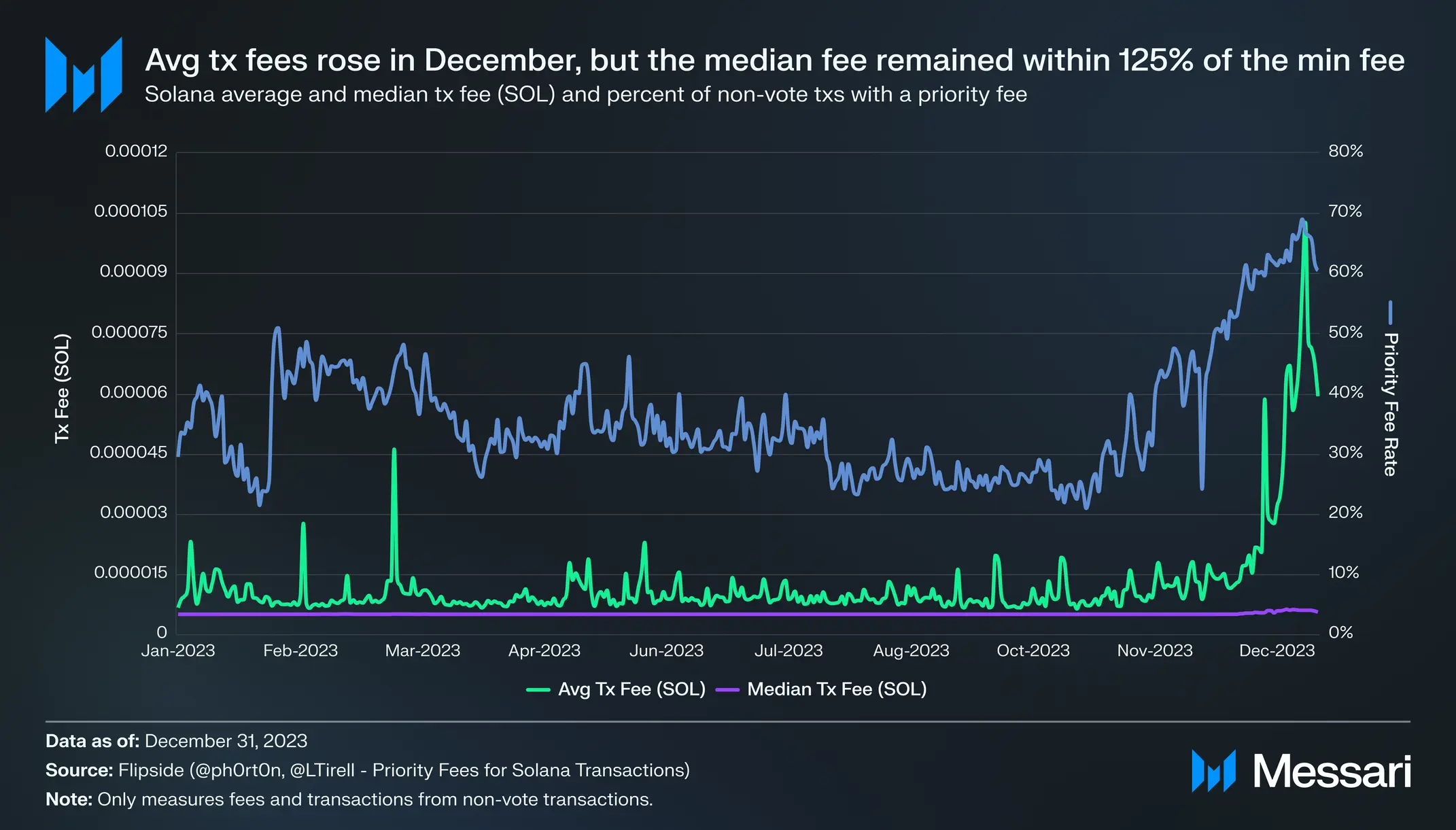Click the Messari logo mark in the footer
The width and height of the screenshot is (1456, 830).
(x=1213, y=771)
